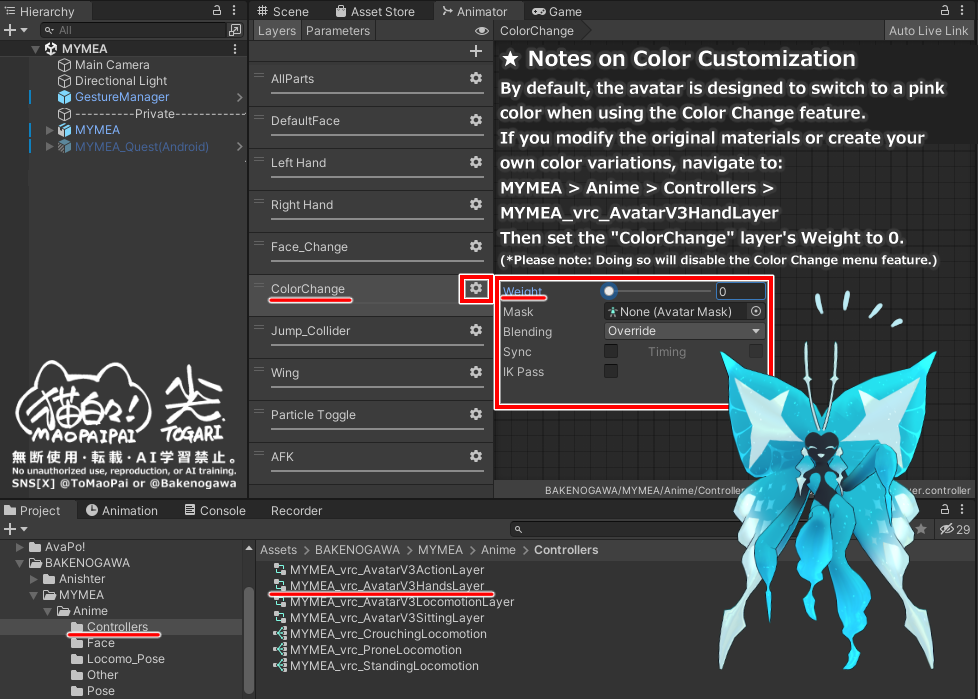
Task: Open avatar mask object picker circle
Action: click(x=756, y=311)
